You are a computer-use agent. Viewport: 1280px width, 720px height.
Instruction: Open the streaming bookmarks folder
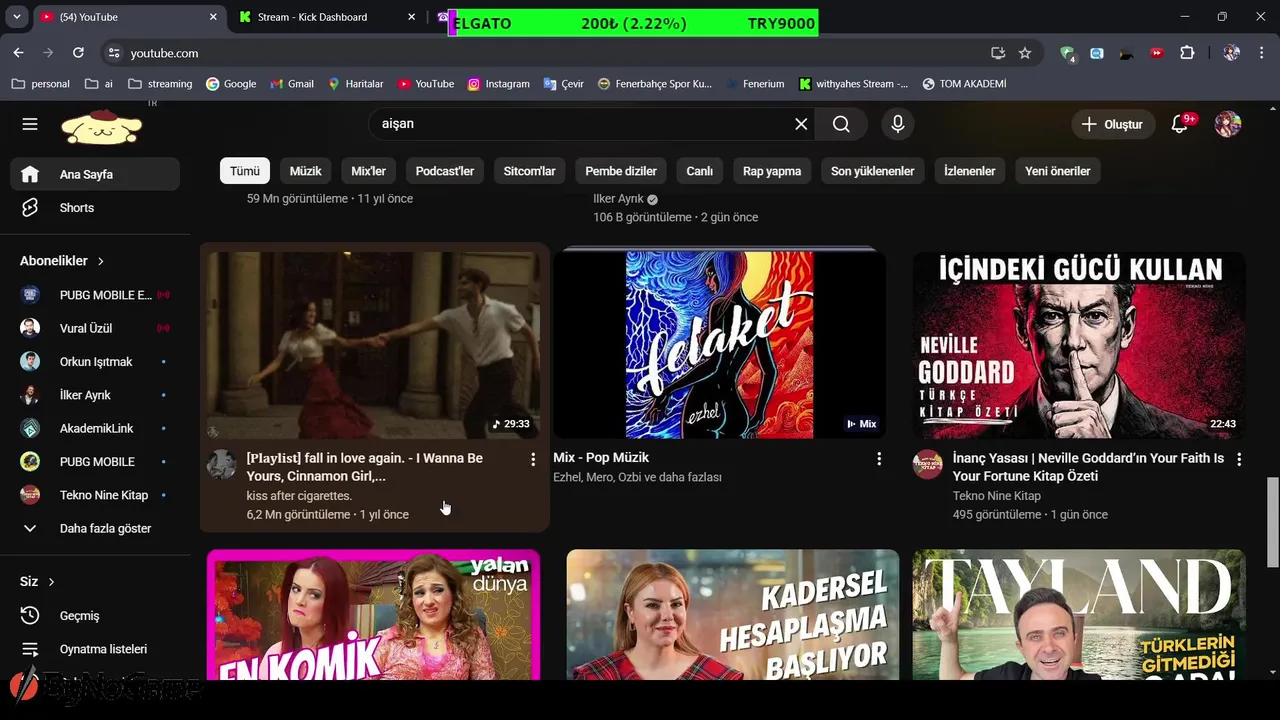tap(160, 84)
